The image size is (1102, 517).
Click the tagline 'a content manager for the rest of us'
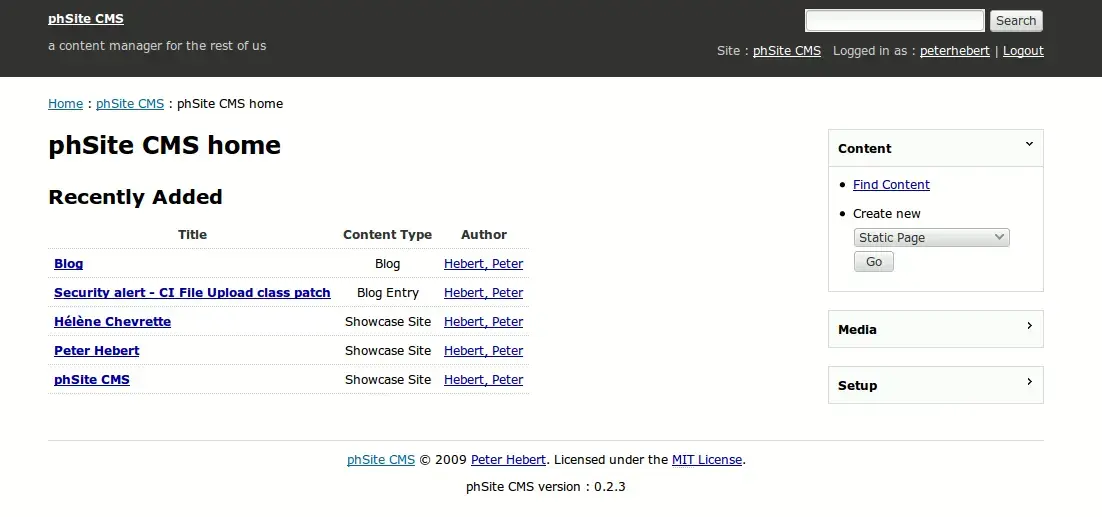[157, 46]
